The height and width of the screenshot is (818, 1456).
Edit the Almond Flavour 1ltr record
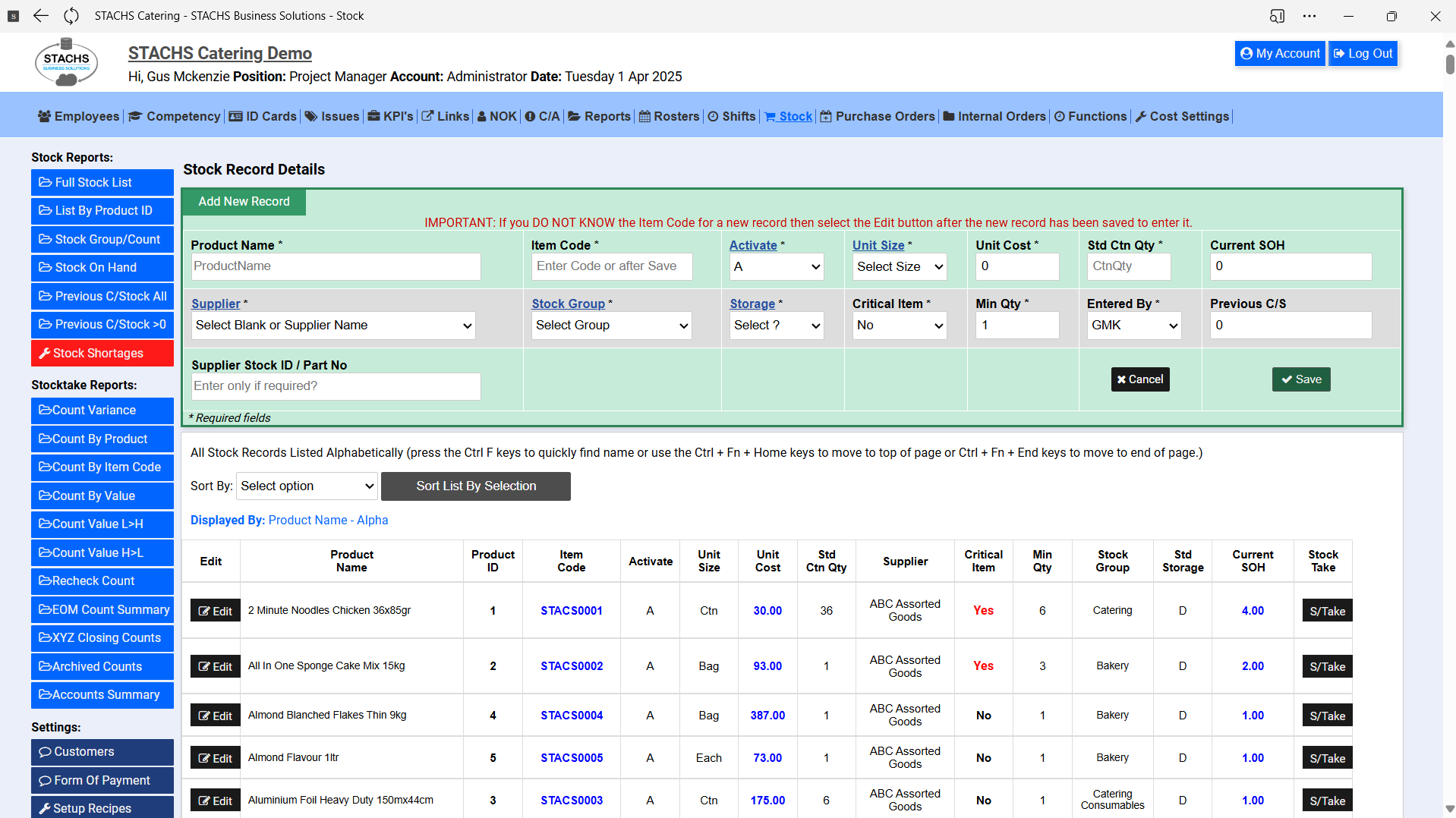click(216, 758)
